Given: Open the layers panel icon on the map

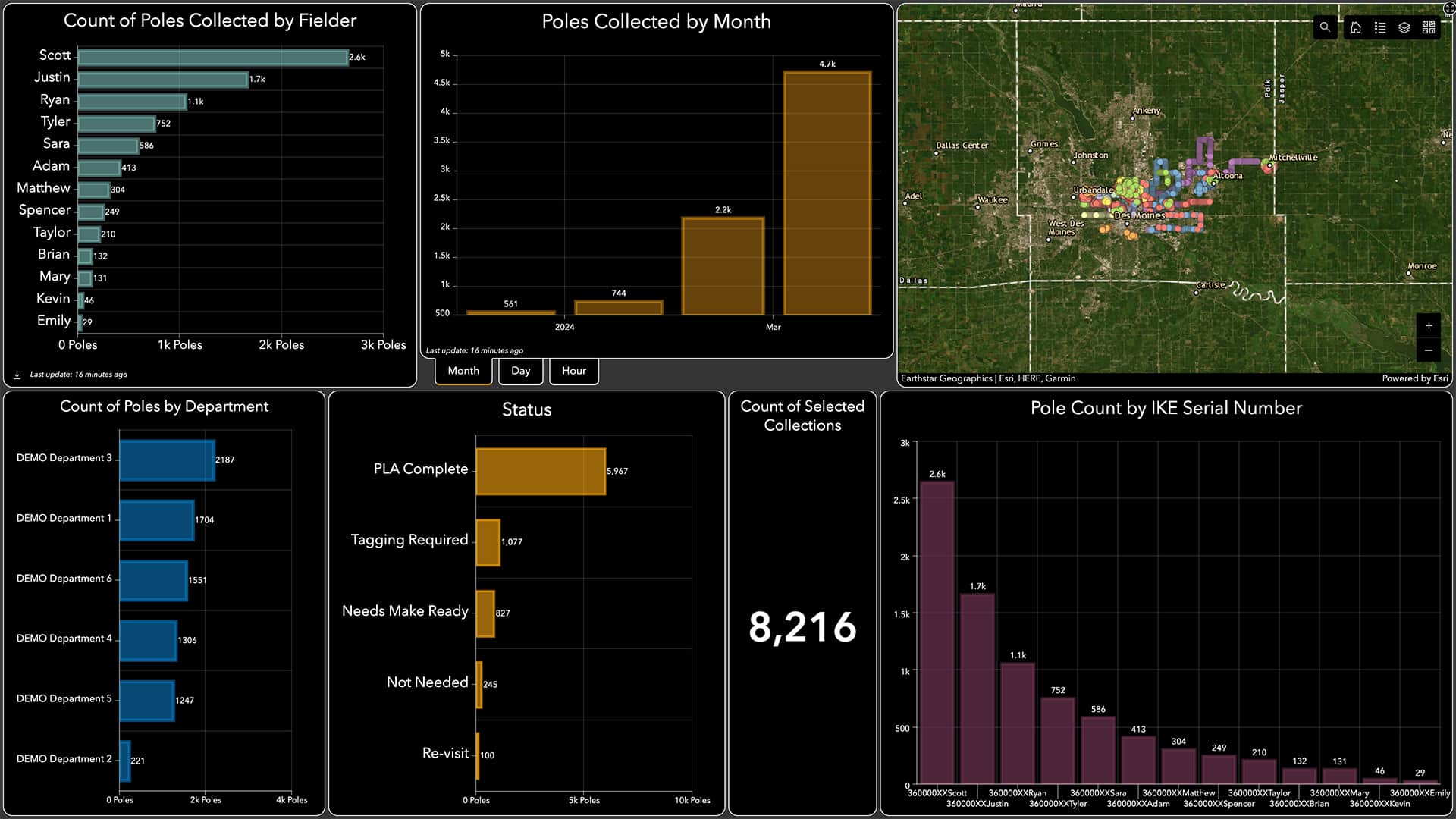Looking at the screenshot, I should tap(1405, 27).
